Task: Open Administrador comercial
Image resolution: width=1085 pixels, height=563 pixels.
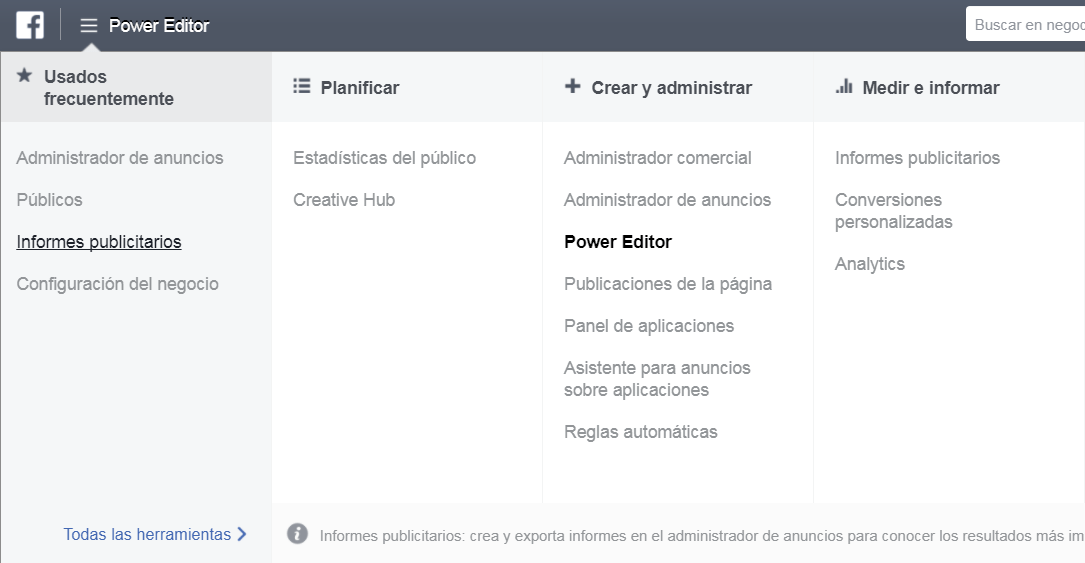Action: click(657, 158)
